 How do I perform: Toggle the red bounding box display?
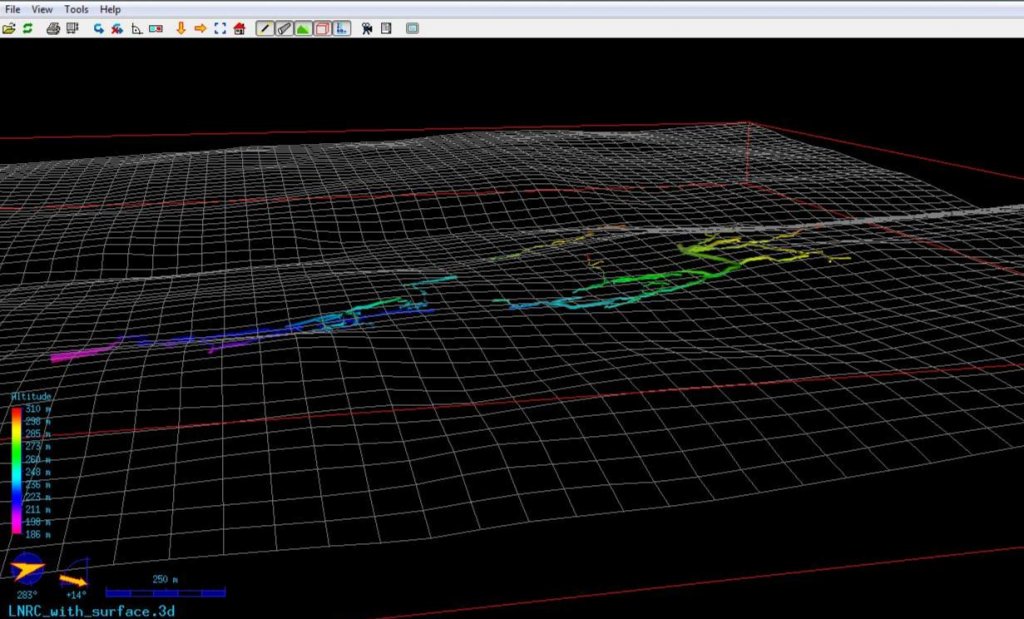(x=322, y=28)
